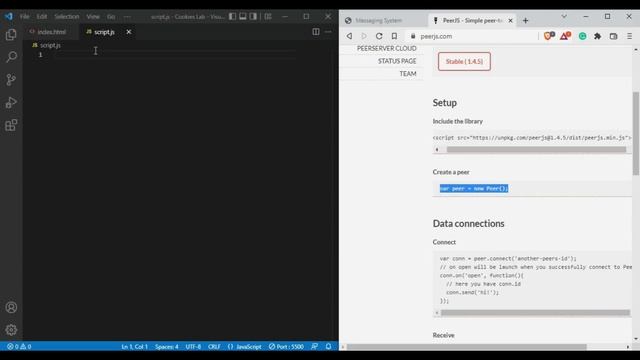The height and width of the screenshot is (360, 640).
Task: Bookmark the current page
Action: pos(394,36)
